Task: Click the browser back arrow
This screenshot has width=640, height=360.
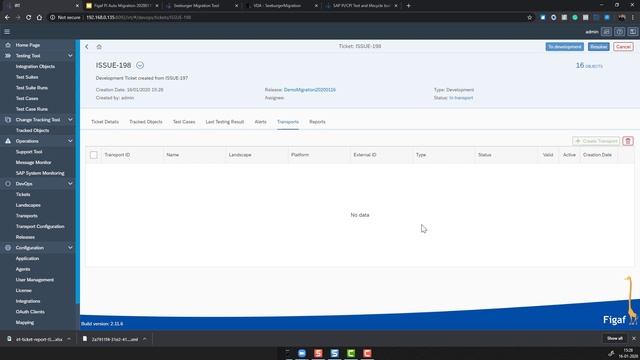Action: pyautogui.click(x=7, y=18)
